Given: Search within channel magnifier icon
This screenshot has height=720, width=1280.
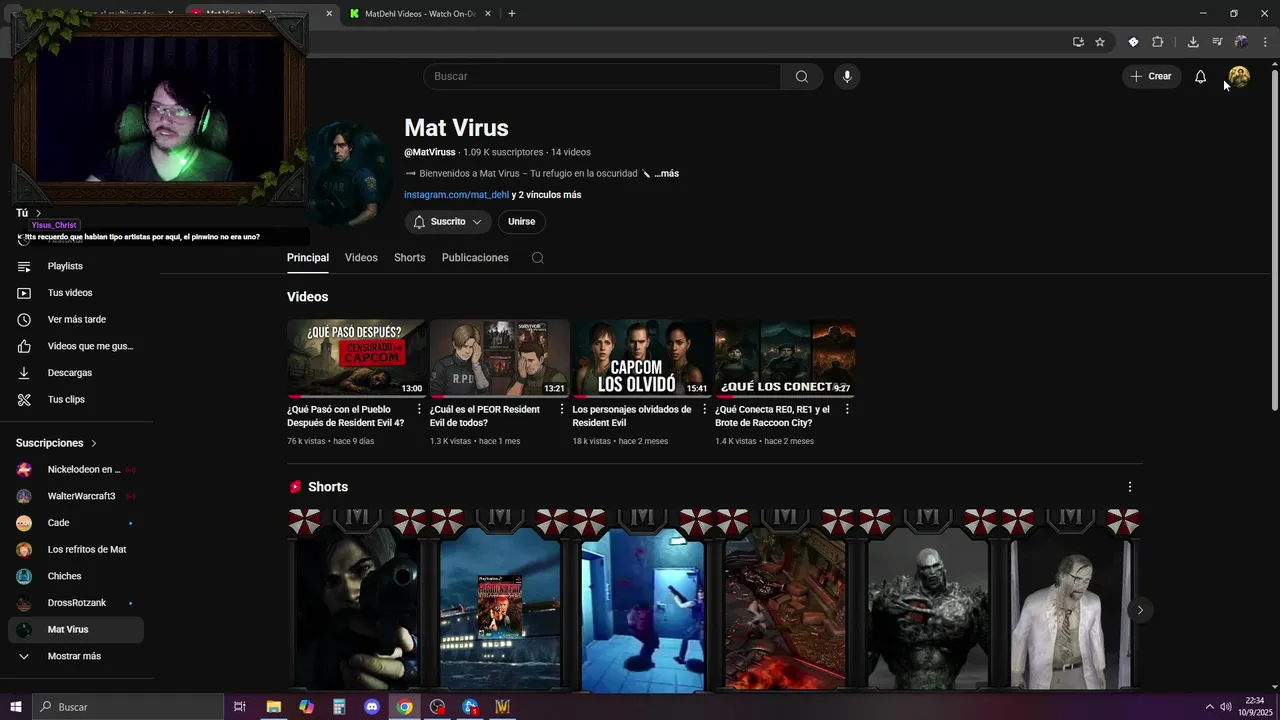Looking at the screenshot, I should pyautogui.click(x=537, y=258).
